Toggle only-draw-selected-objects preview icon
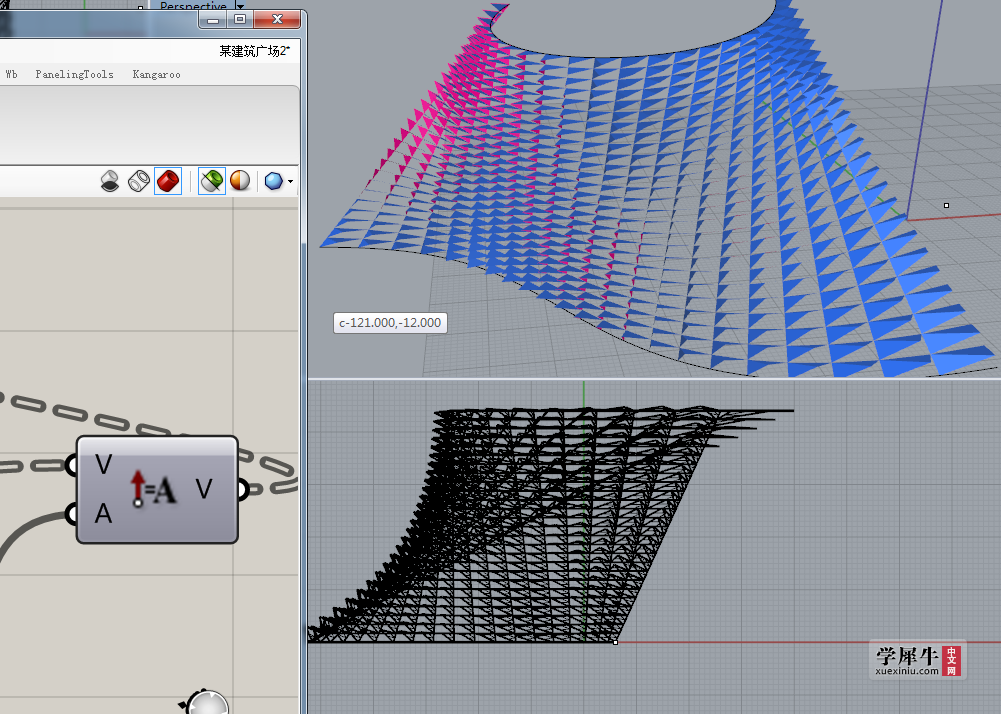Viewport: 1001px width, 714px height. [212, 181]
